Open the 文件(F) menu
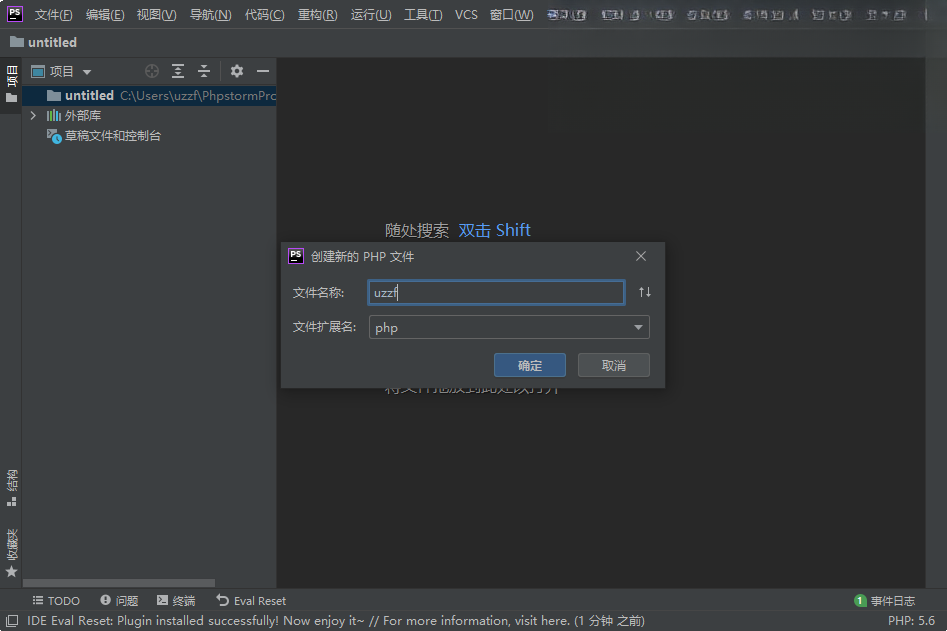Screen dimensions: 947x631 pyautogui.click(x=53, y=14)
